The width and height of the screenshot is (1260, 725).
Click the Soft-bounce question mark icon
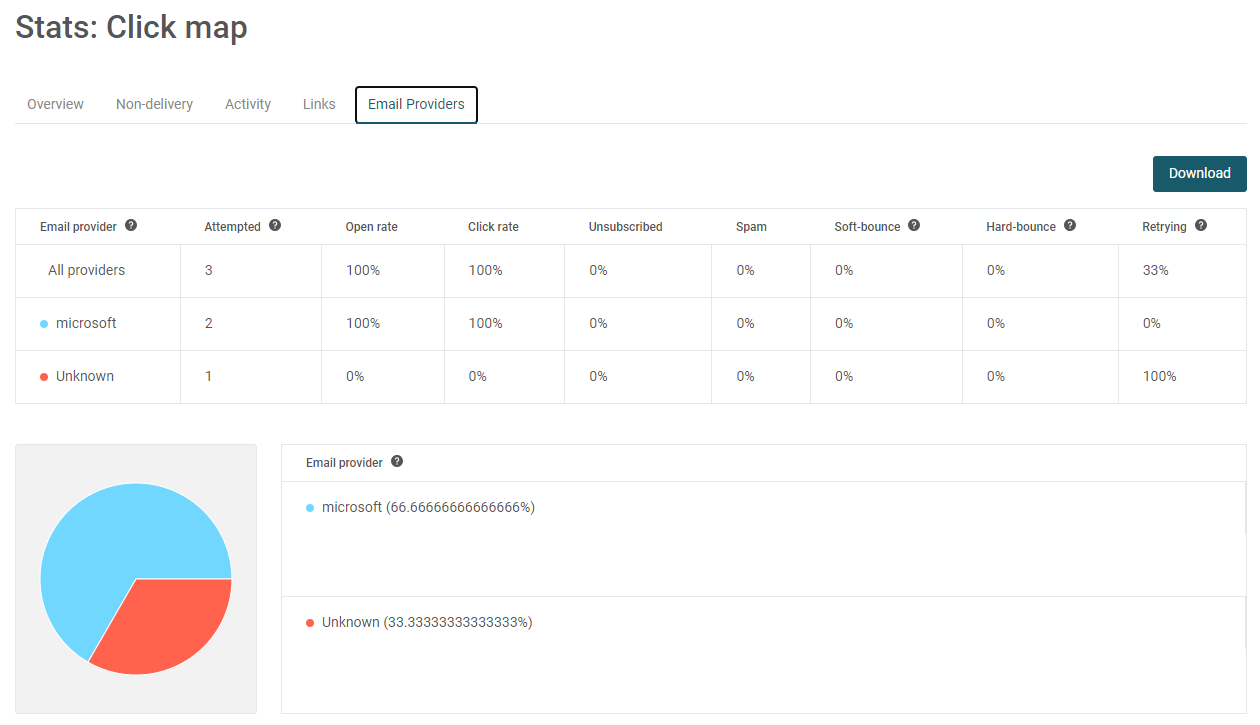click(913, 225)
